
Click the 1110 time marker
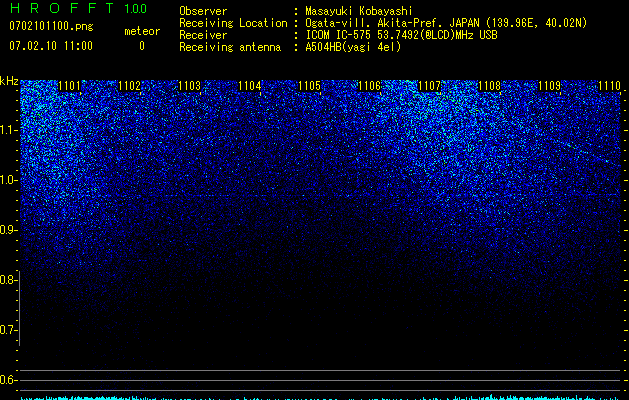609,86
